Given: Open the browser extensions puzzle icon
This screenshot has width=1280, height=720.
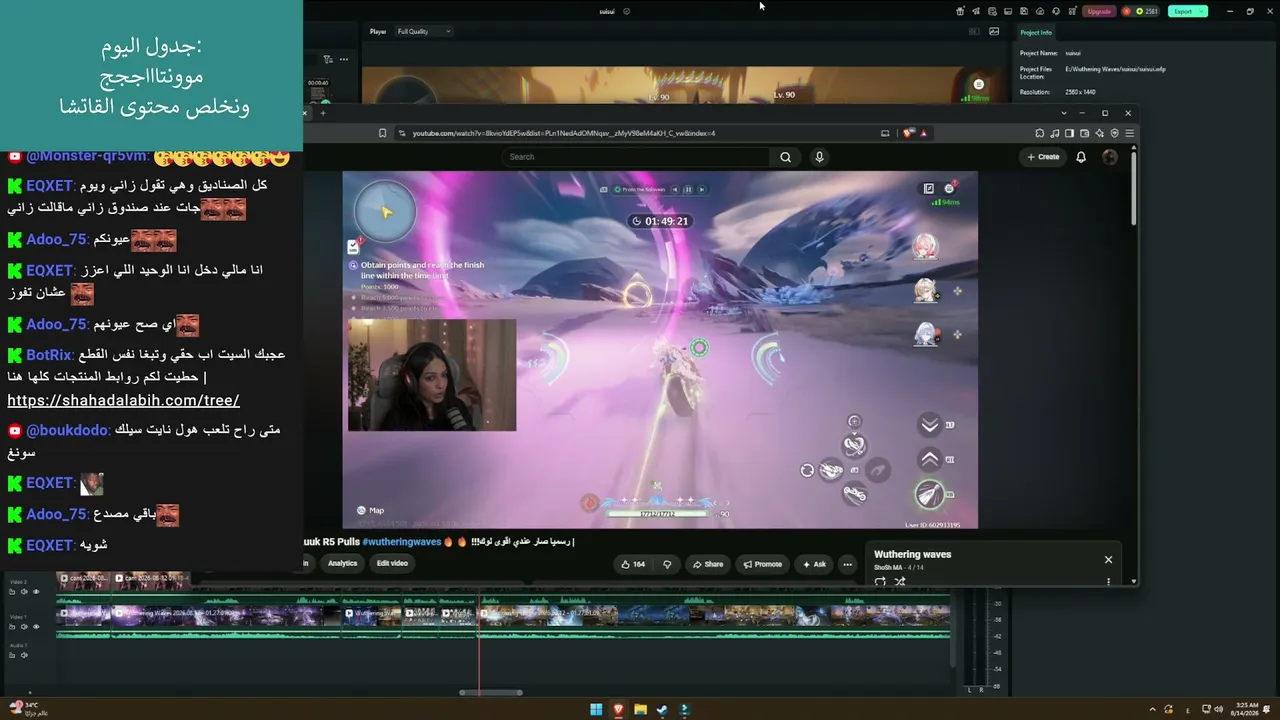Looking at the screenshot, I should tap(1040, 133).
